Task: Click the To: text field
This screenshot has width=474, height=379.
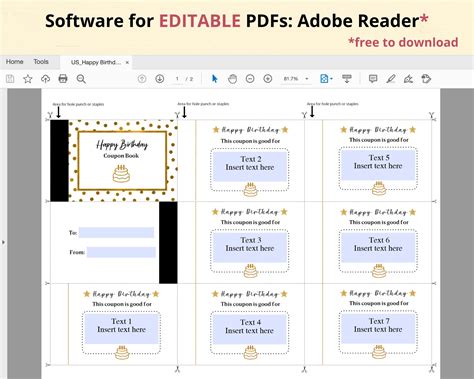Action: coord(116,233)
